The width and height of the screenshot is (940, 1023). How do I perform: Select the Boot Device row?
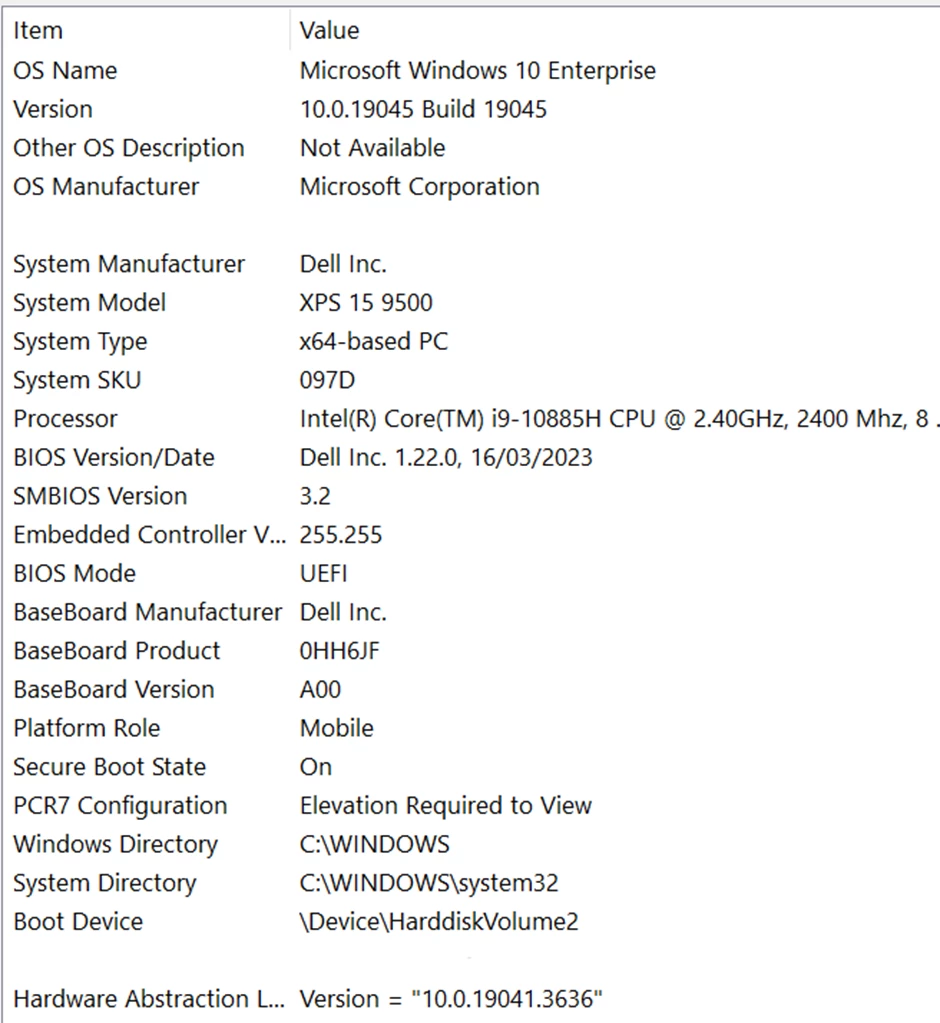(x=471, y=922)
